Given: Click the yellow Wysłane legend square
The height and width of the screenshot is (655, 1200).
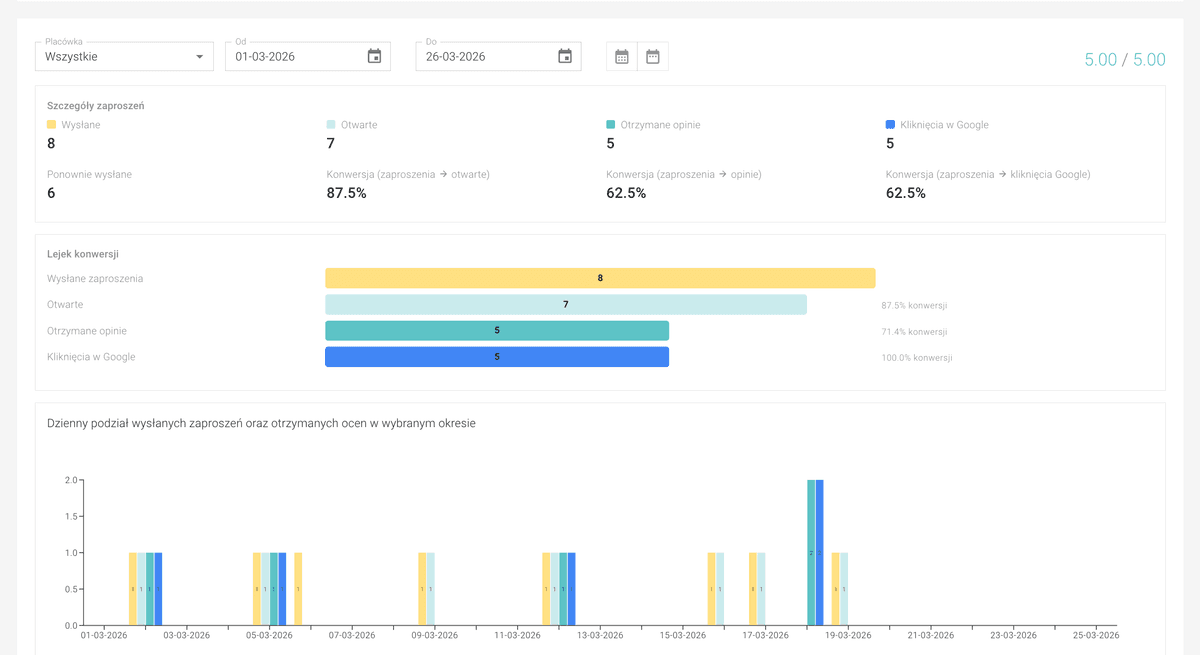Looking at the screenshot, I should coord(52,125).
